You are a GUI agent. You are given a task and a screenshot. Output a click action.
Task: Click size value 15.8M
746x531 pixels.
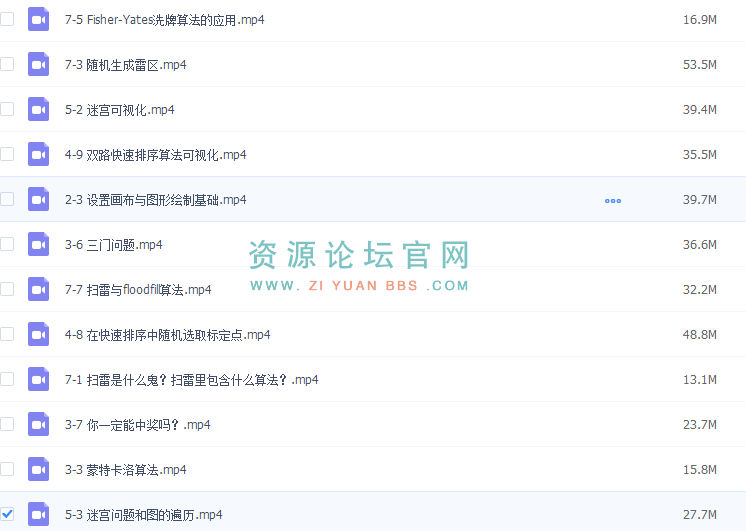tap(700, 470)
